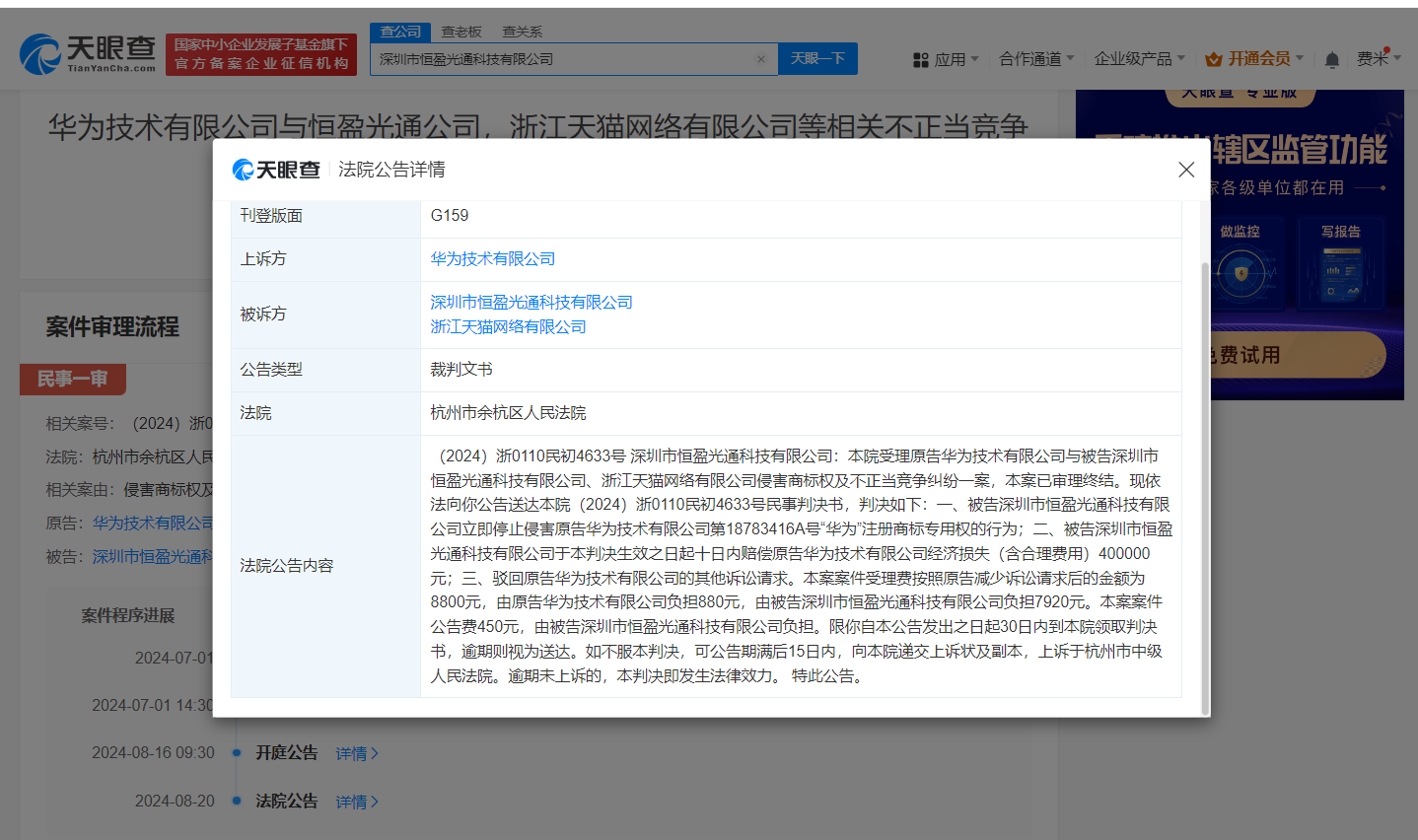Switch to the 查老板 tab
This screenshot has height=840, width=1418.
[461, 31]
